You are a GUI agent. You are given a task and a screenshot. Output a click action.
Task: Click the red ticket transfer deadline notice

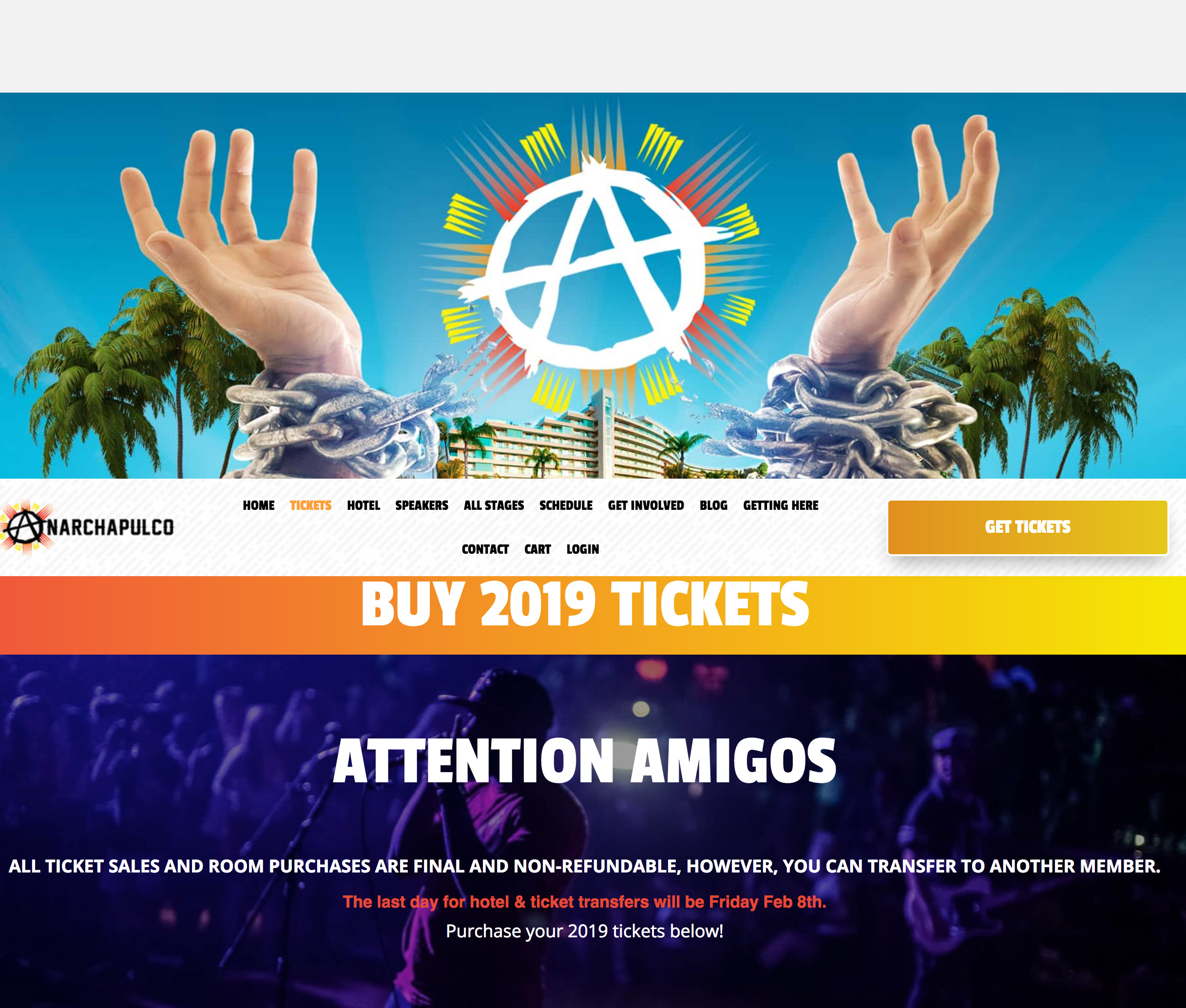(584, 902)
